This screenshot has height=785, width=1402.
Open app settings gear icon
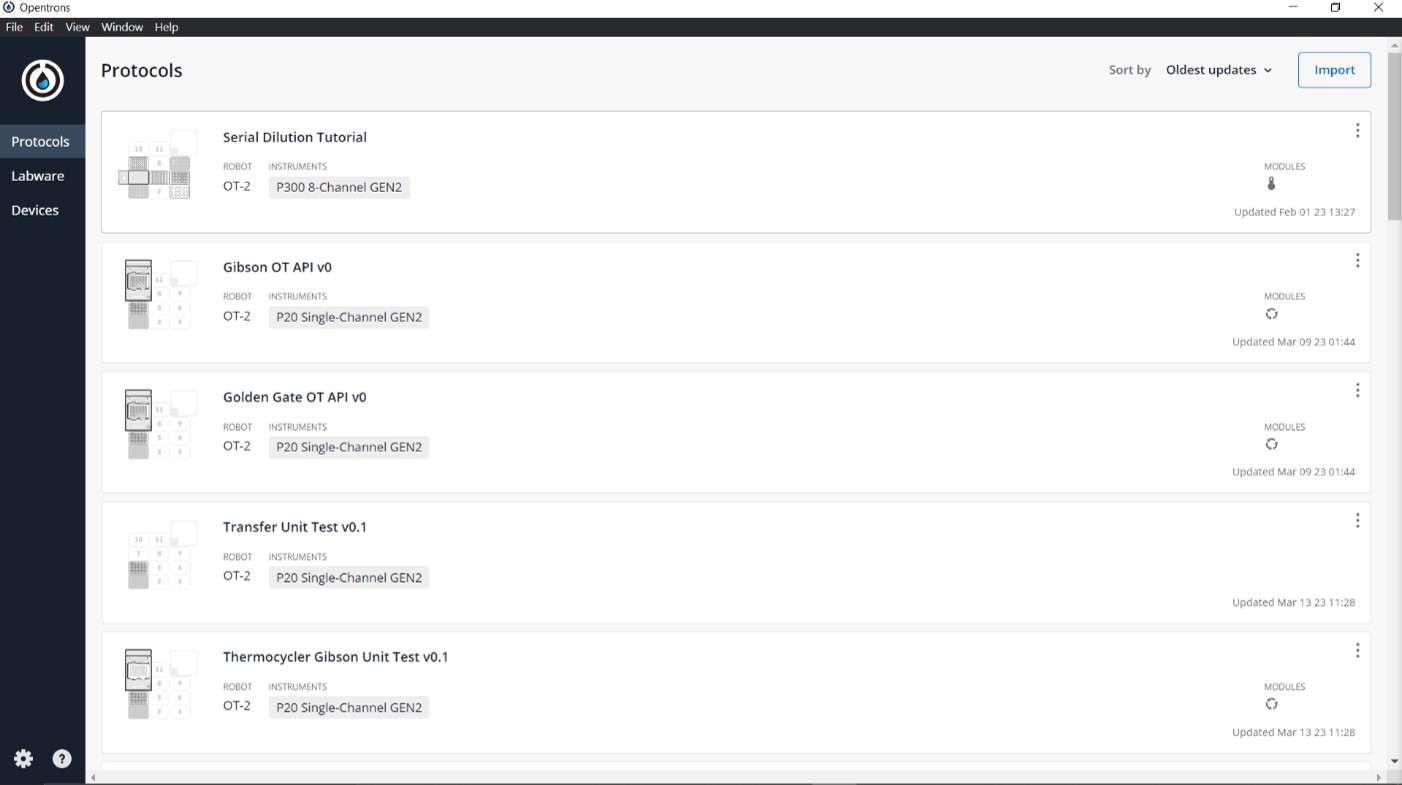pos(24,759)
